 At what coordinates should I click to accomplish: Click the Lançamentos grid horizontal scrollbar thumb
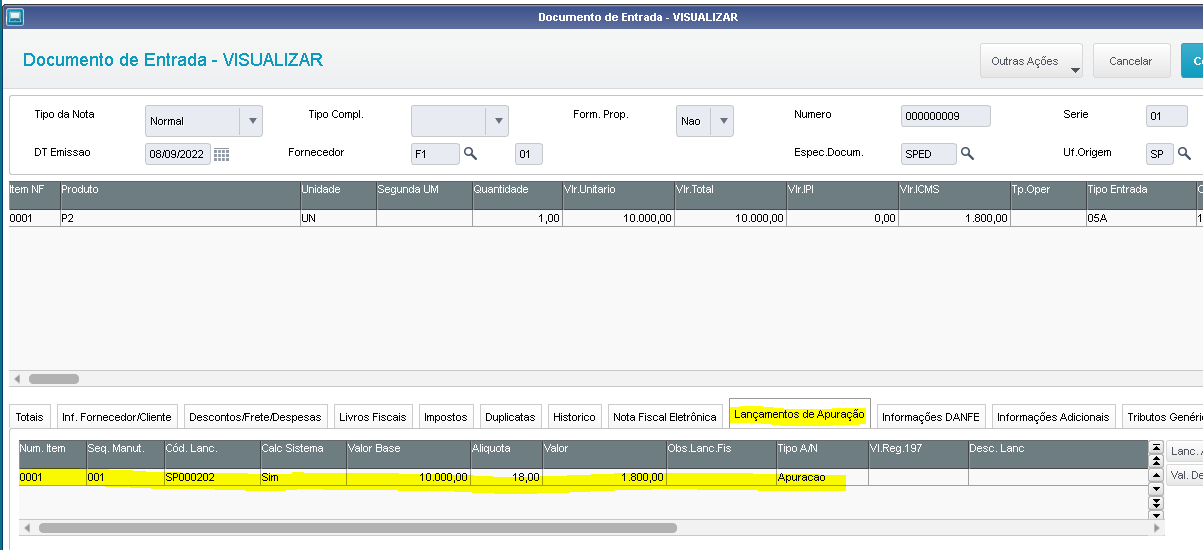(358, 527)
